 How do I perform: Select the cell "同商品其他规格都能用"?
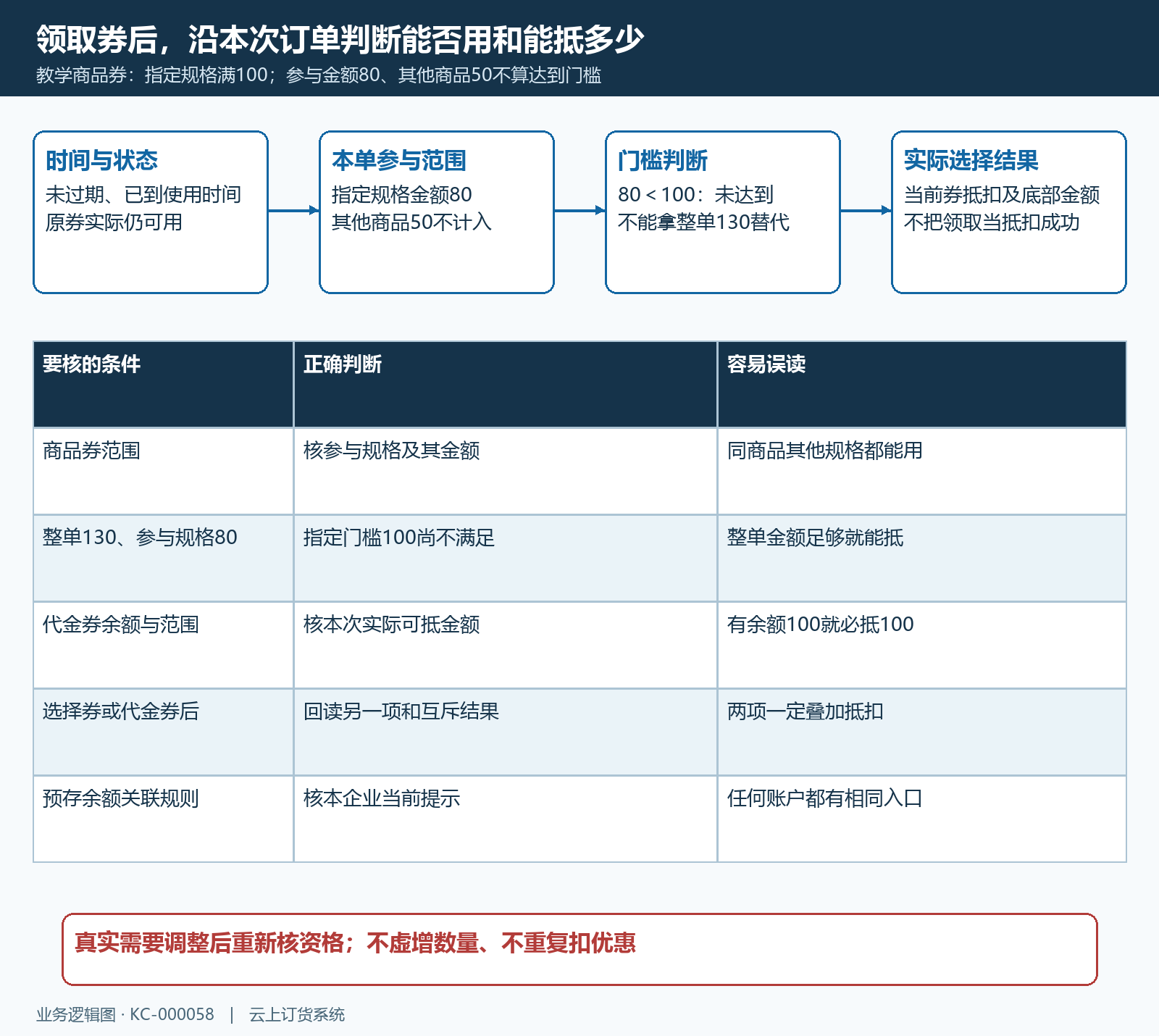point(921,471)
